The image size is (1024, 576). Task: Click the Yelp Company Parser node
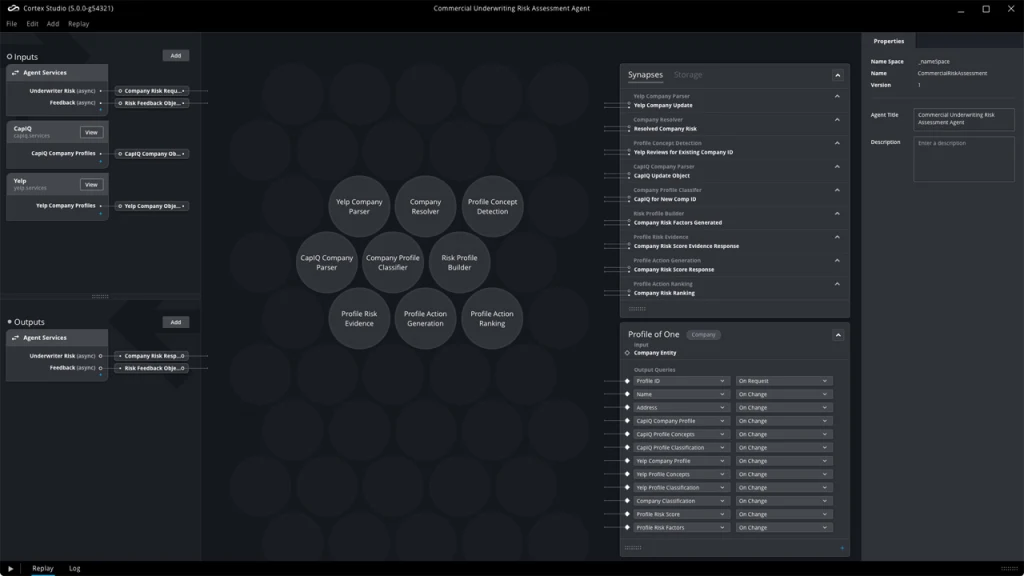(359, 207)
